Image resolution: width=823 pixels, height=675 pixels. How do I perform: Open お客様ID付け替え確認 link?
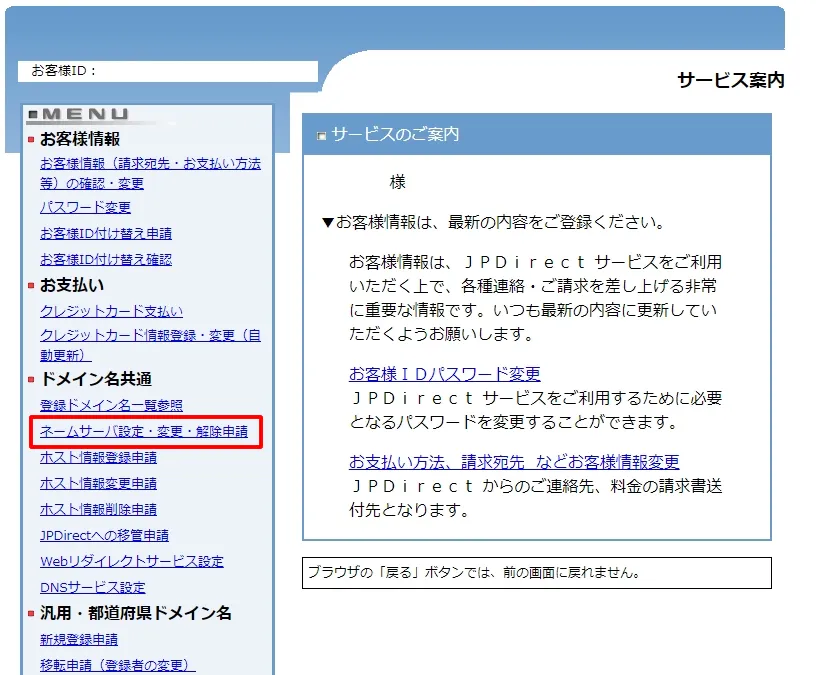pyautogui.click(x=106, y=259)
